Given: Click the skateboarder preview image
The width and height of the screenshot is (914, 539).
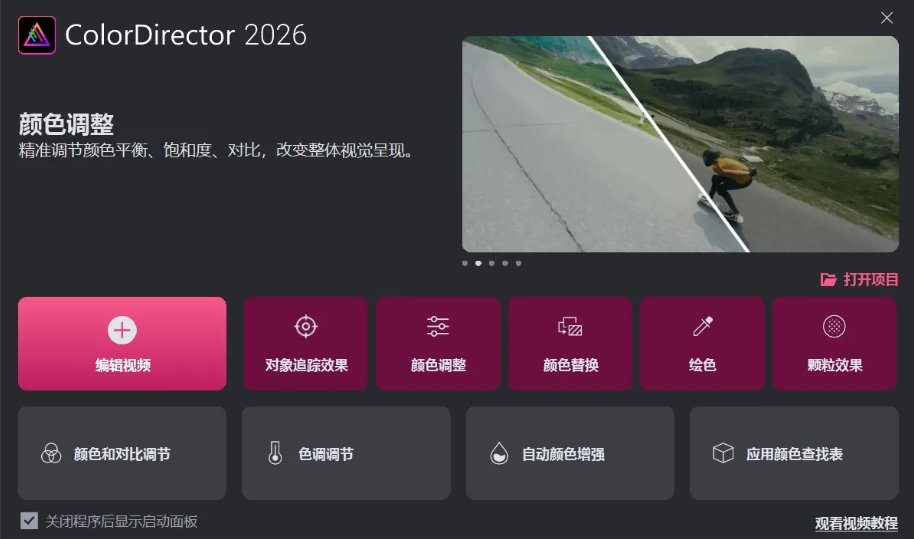Looking at the screenshot, I should [x=680, y=144].
